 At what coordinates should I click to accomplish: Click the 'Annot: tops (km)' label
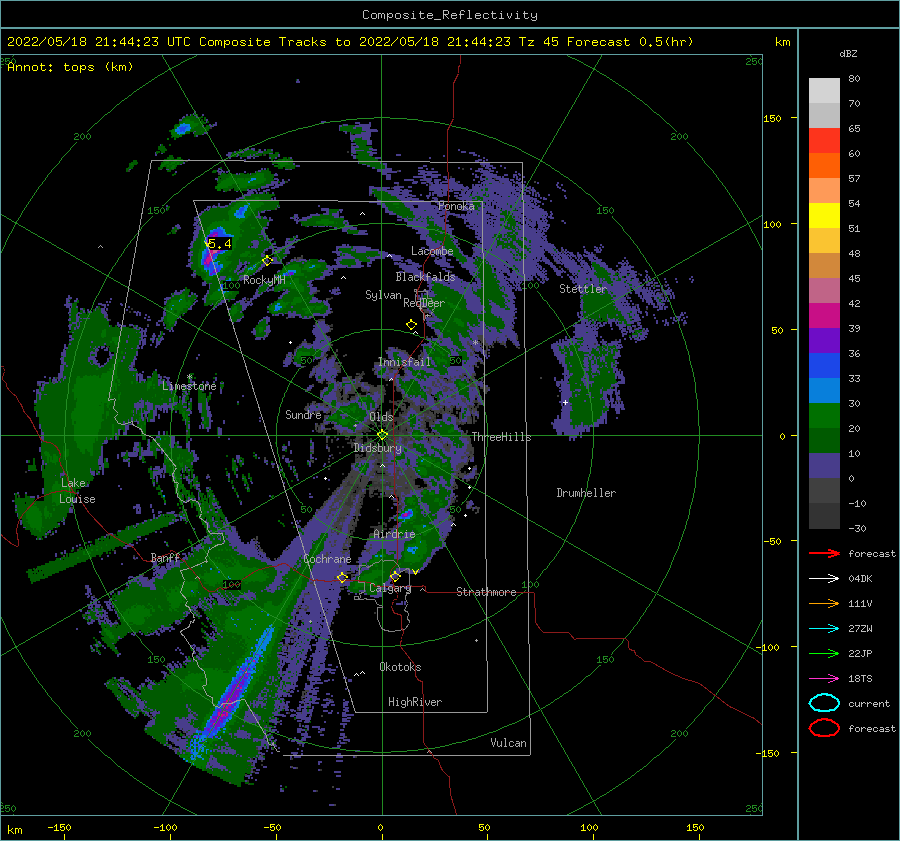click(70, 67)
